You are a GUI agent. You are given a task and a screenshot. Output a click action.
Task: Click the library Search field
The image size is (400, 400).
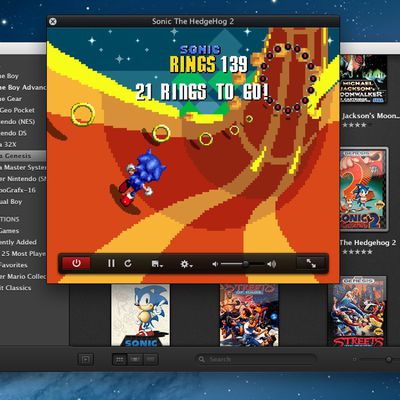[x=255, y=359]
